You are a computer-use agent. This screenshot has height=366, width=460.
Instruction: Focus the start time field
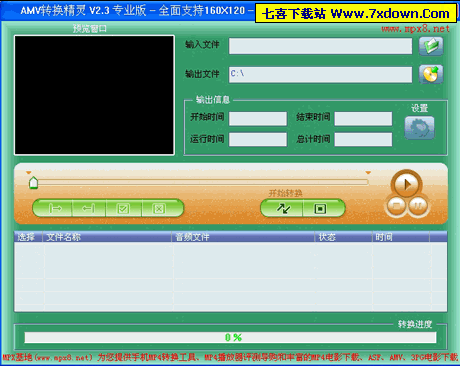tap(258, 118)
